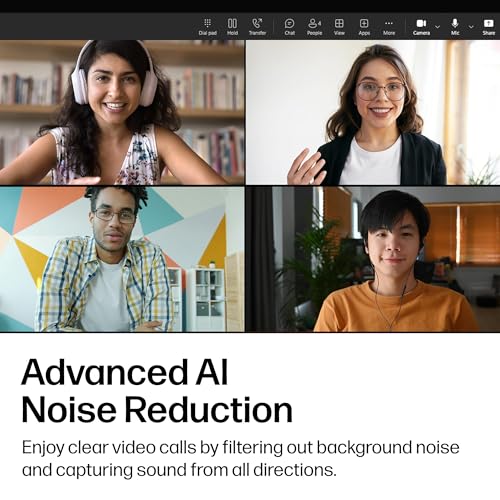This screenshot has height=500, width=500.
Task: Open the Apps menu
Action: coord(364,27)
